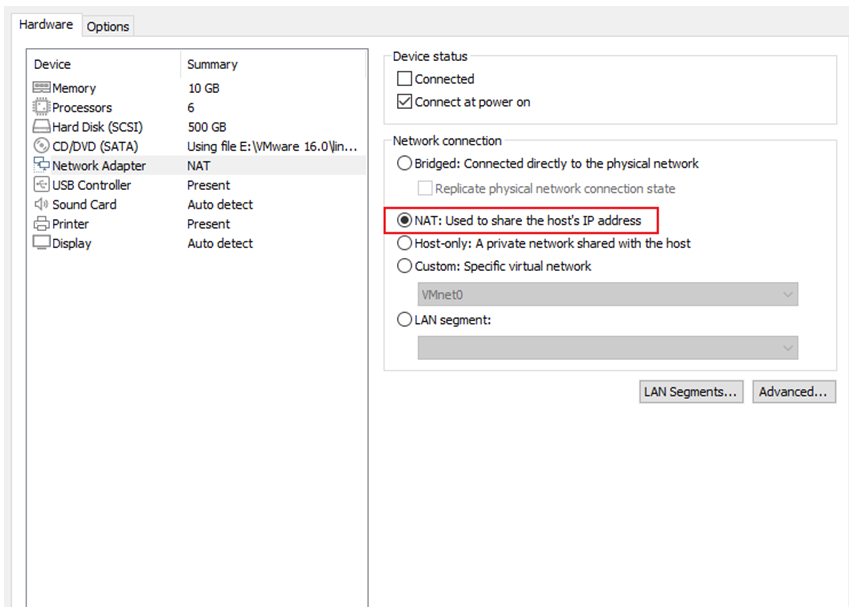The image size is (849, 607).
Task: Select the Processors row label
Action: pyautogui.click(x=82, y=108)
